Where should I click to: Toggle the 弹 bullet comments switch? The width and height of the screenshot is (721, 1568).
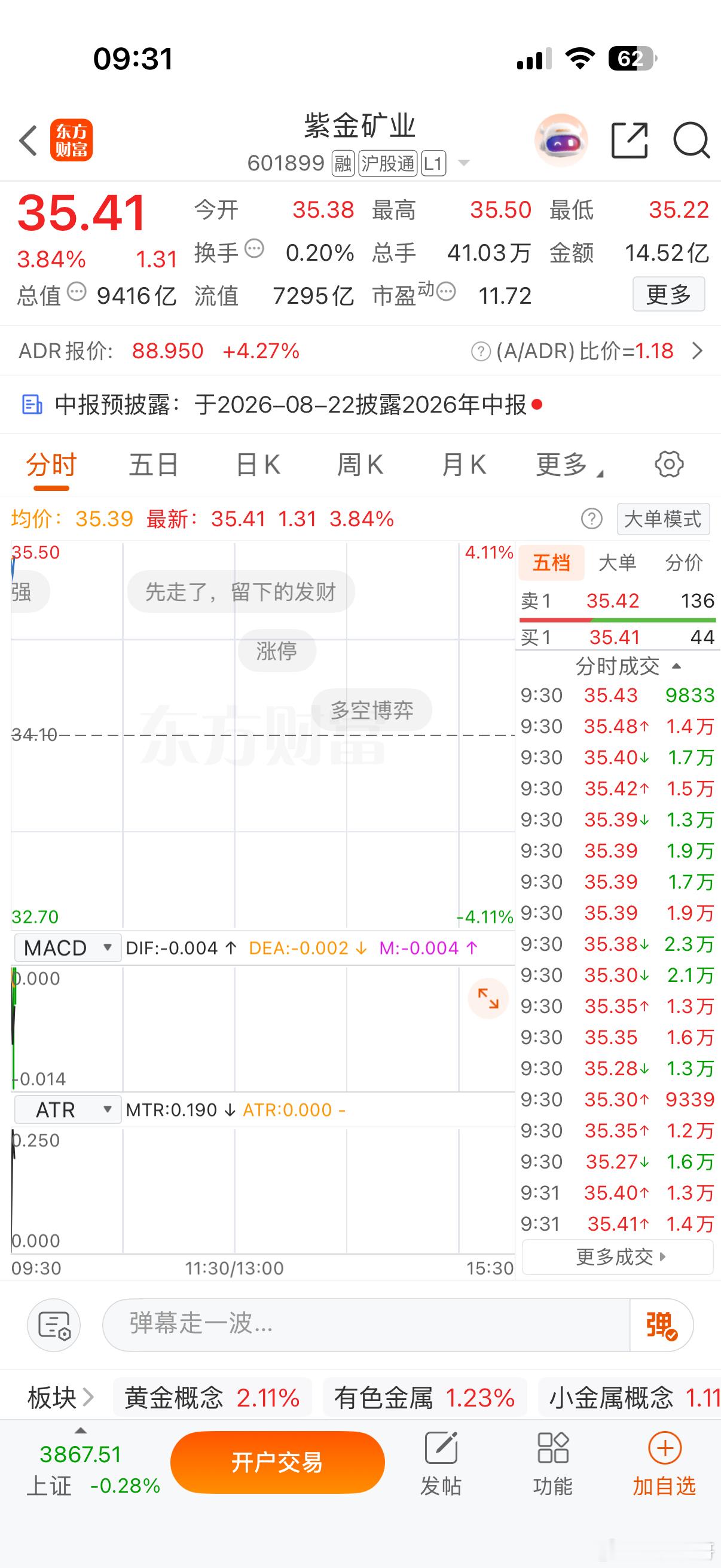[x=661, y=1325]
